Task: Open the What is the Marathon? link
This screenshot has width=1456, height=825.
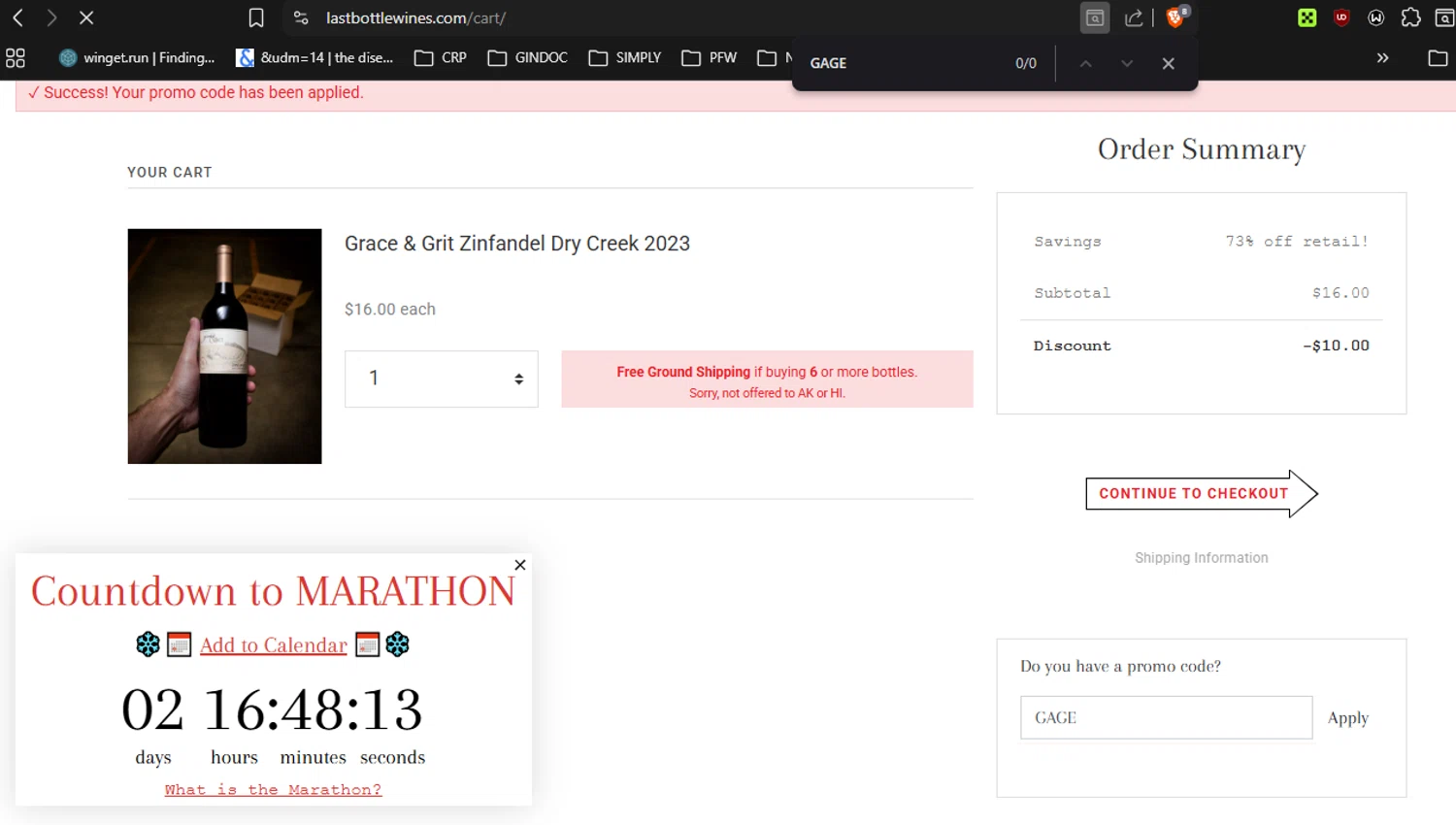Action: 273,790
